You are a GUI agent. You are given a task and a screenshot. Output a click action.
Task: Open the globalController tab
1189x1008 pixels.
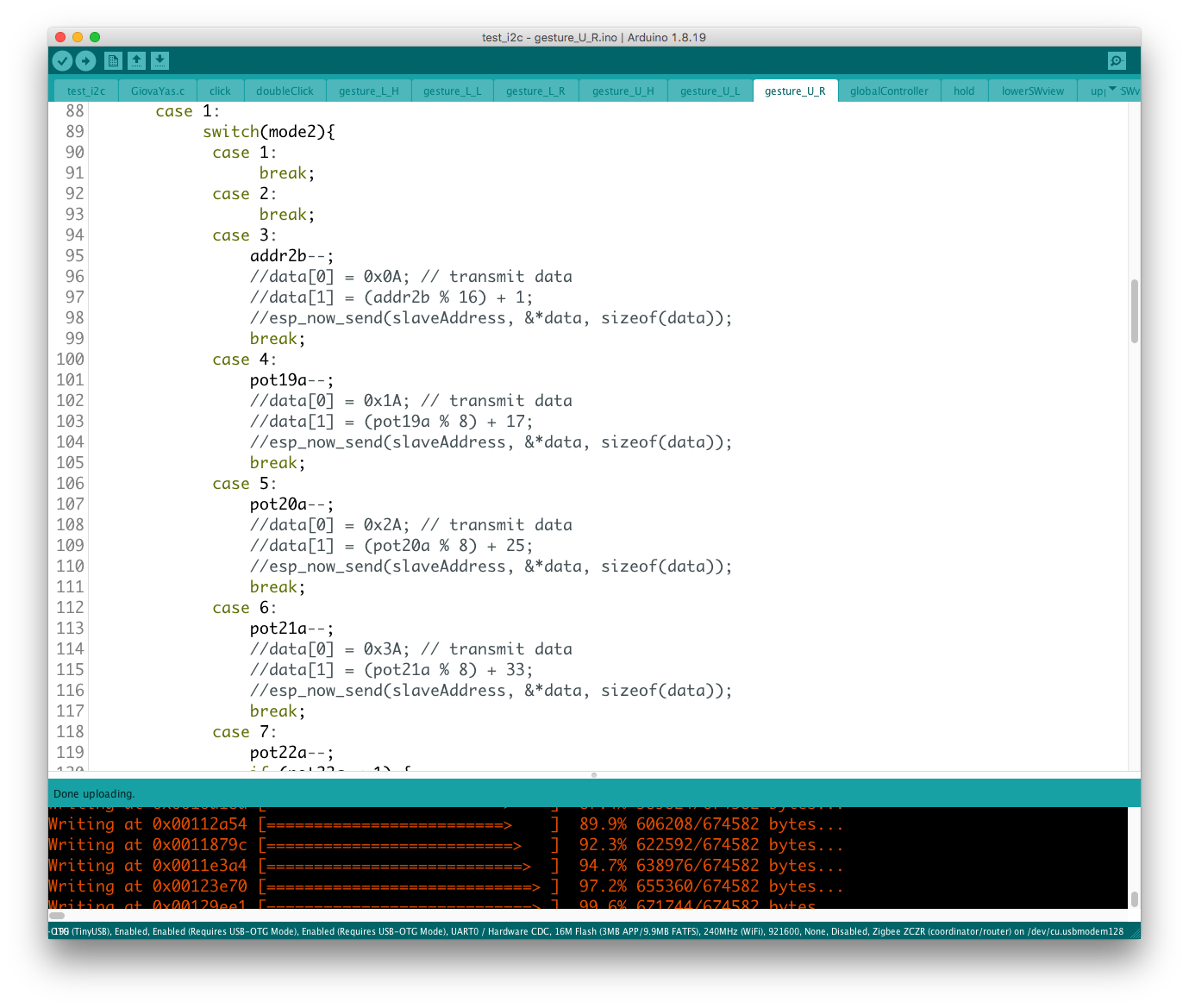pos(889,91)
